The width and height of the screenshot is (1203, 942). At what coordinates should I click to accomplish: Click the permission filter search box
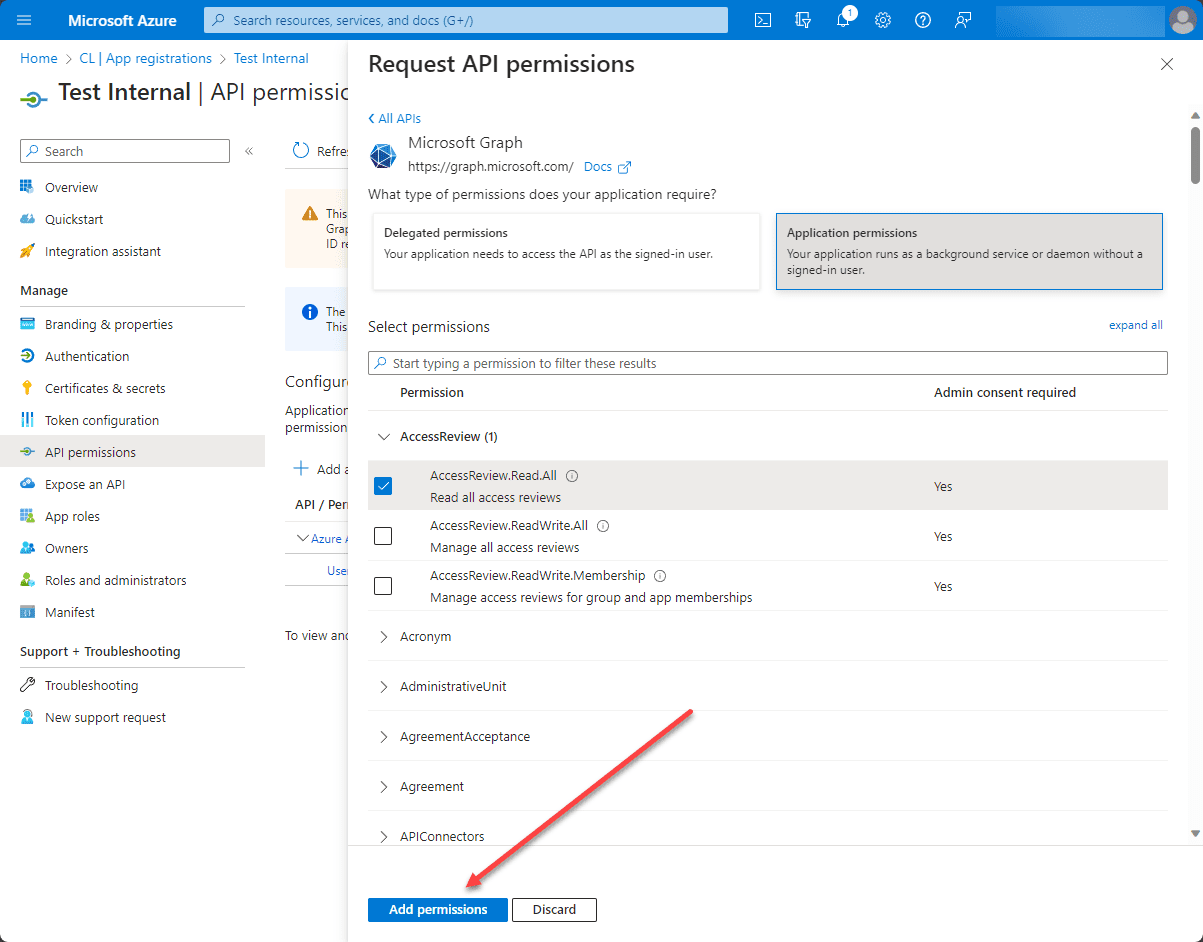coord(768,363)
